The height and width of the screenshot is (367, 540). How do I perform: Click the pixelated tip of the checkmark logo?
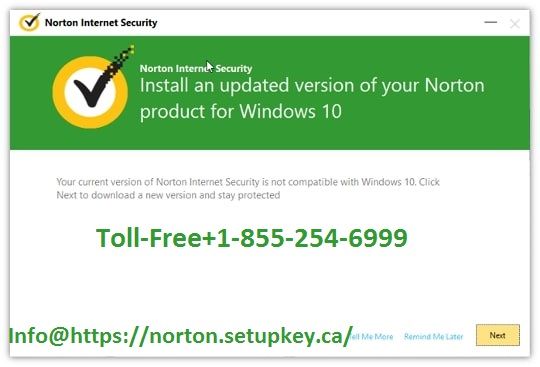pyautogui.click(x=127, y=52)
